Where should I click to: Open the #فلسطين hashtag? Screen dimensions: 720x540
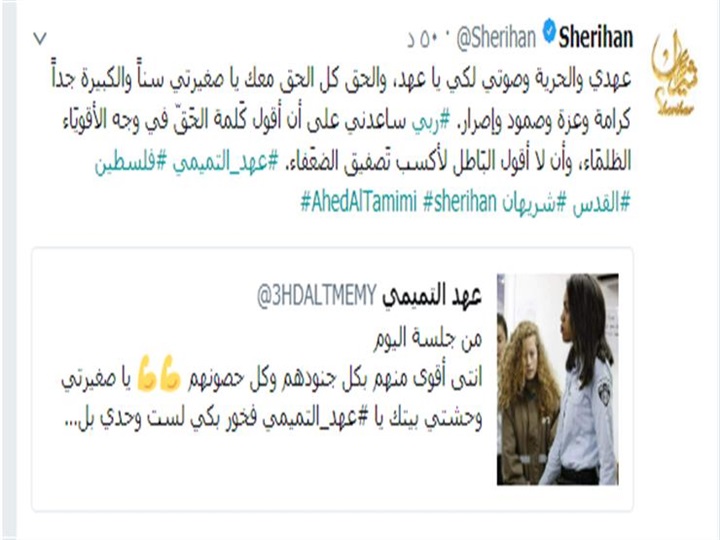tap(130, 162)
